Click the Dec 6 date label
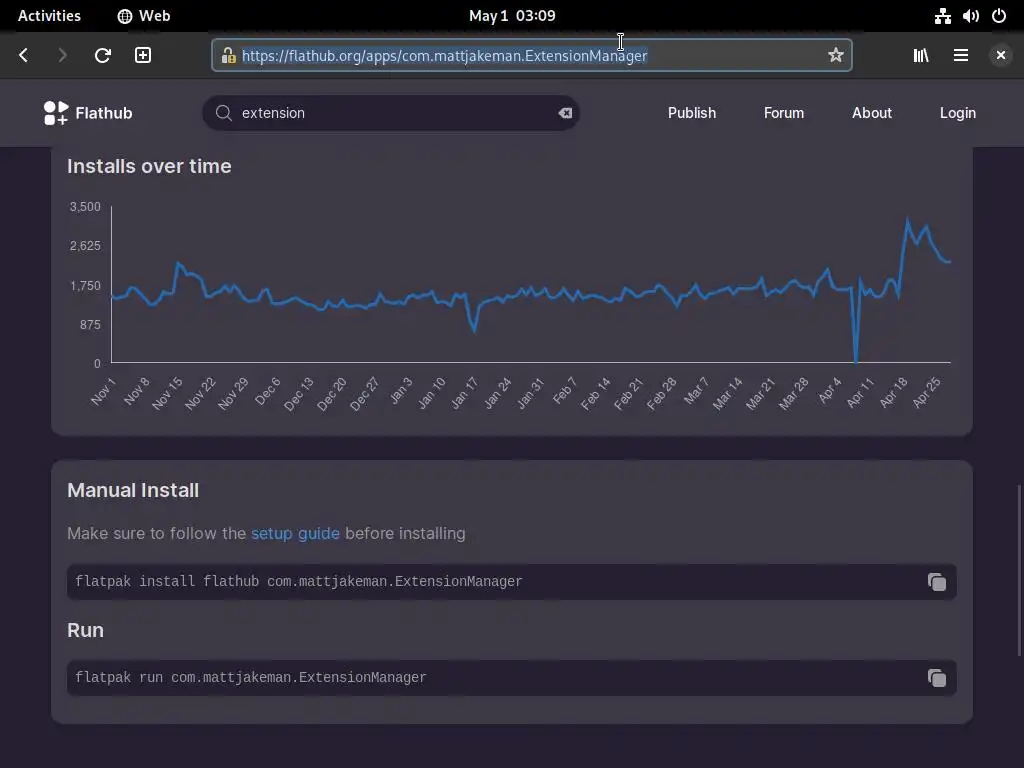Viewport: 1024px width, 768px height. point(267,391)
